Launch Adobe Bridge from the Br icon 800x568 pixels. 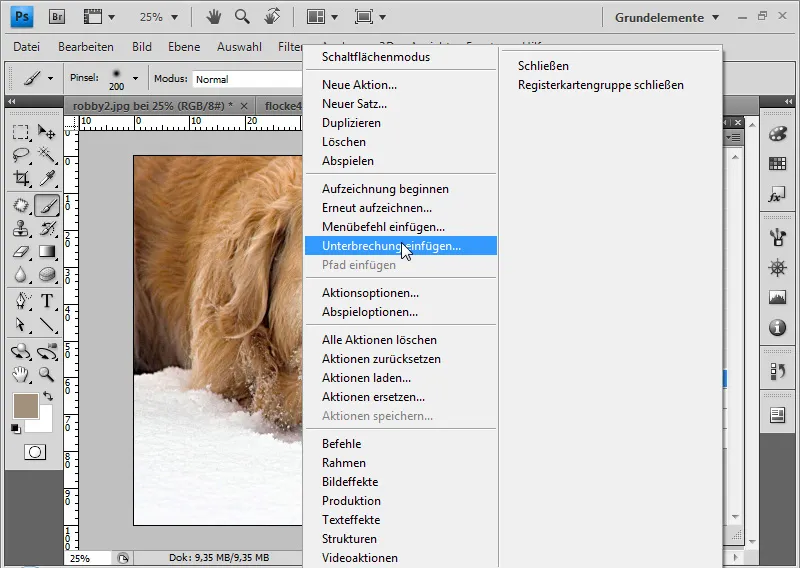coord(57,17)
